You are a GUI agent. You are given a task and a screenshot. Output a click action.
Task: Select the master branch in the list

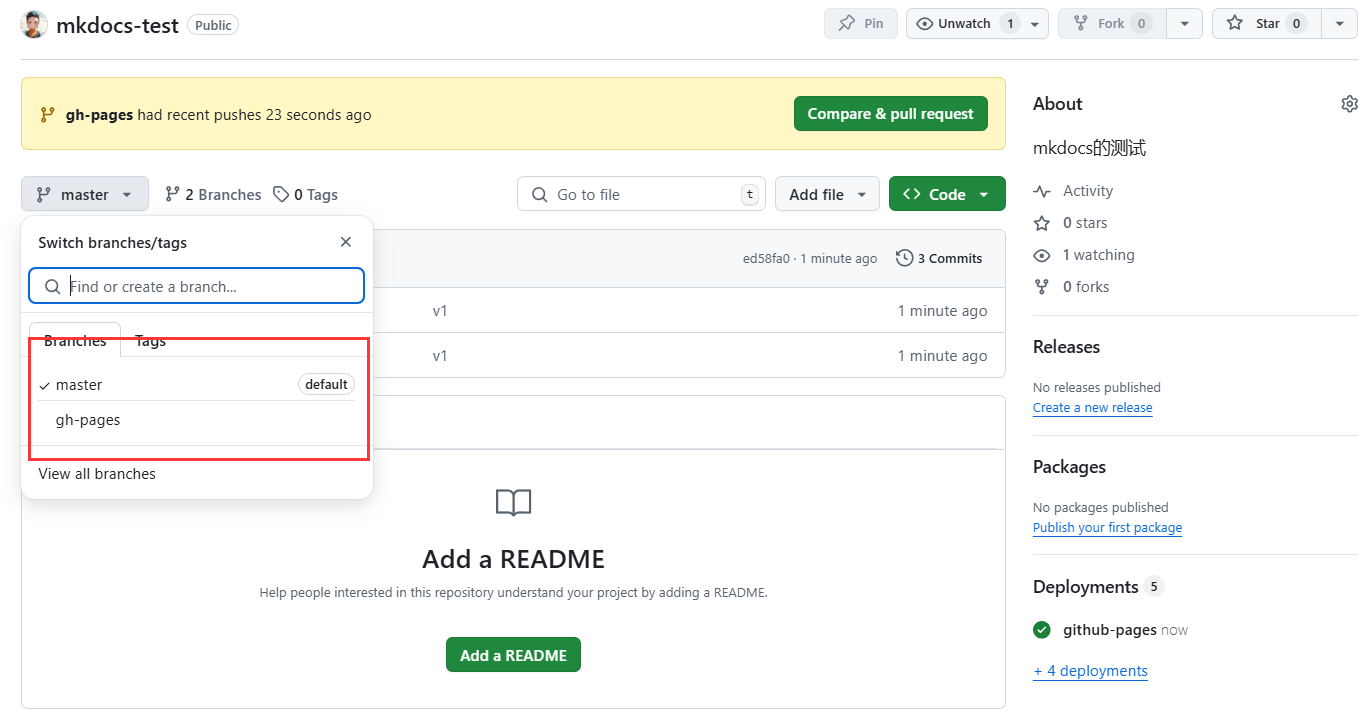pos(197,385)
